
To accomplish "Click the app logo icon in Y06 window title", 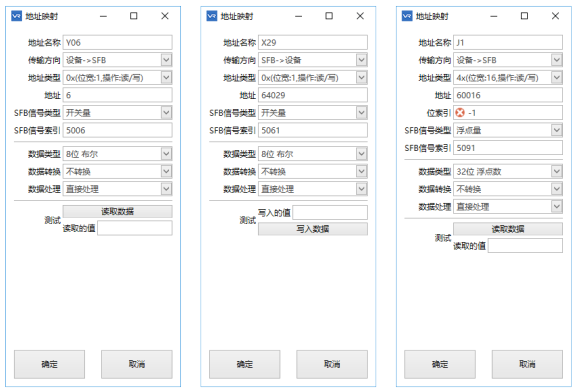I will [17, 16].
